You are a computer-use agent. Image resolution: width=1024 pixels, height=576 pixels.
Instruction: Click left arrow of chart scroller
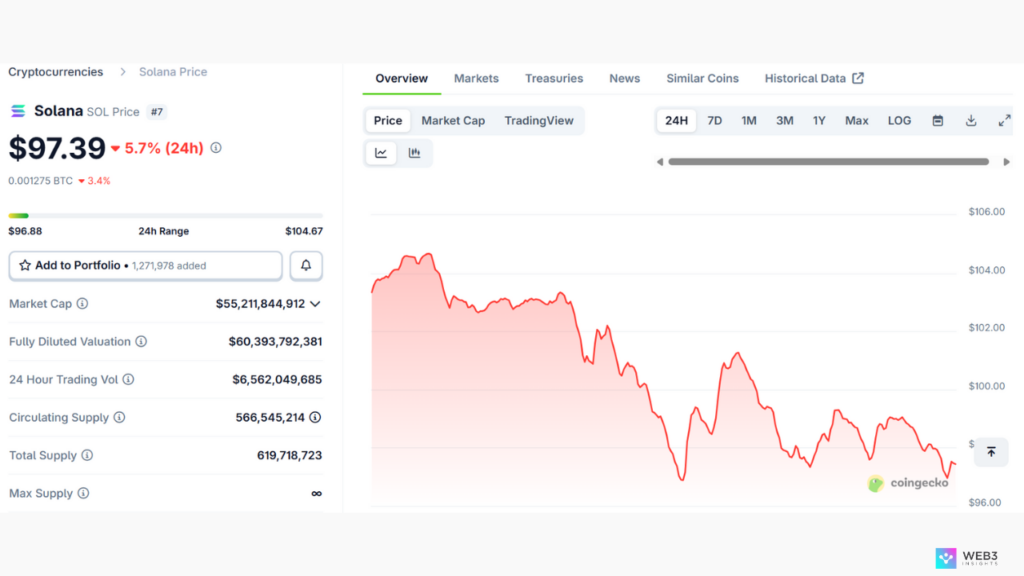coord(660,162)
